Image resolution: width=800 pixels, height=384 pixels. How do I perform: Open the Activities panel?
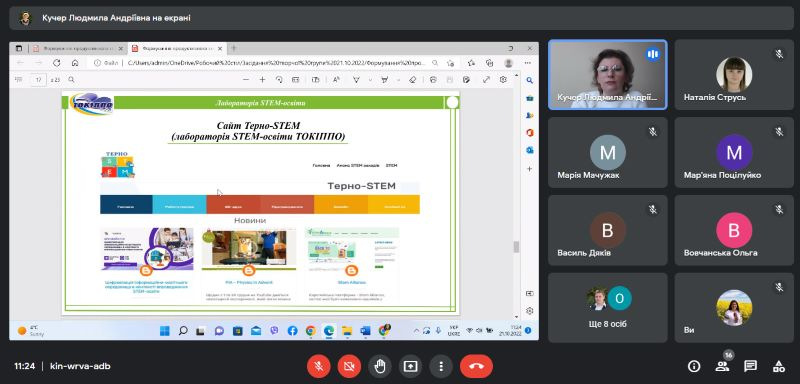[779, 366]
